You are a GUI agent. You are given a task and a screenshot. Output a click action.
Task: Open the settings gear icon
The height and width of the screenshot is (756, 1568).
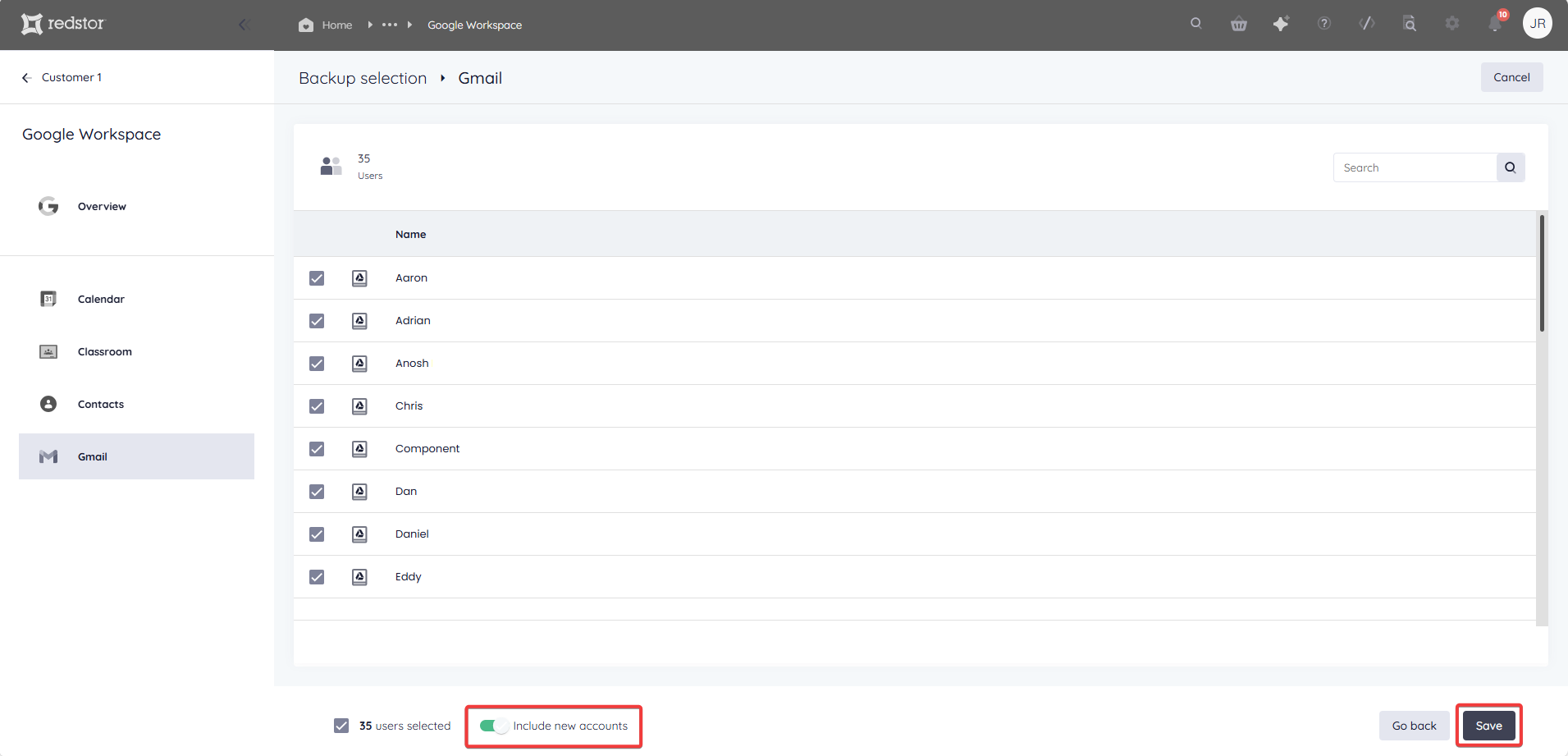point(1452,23)
